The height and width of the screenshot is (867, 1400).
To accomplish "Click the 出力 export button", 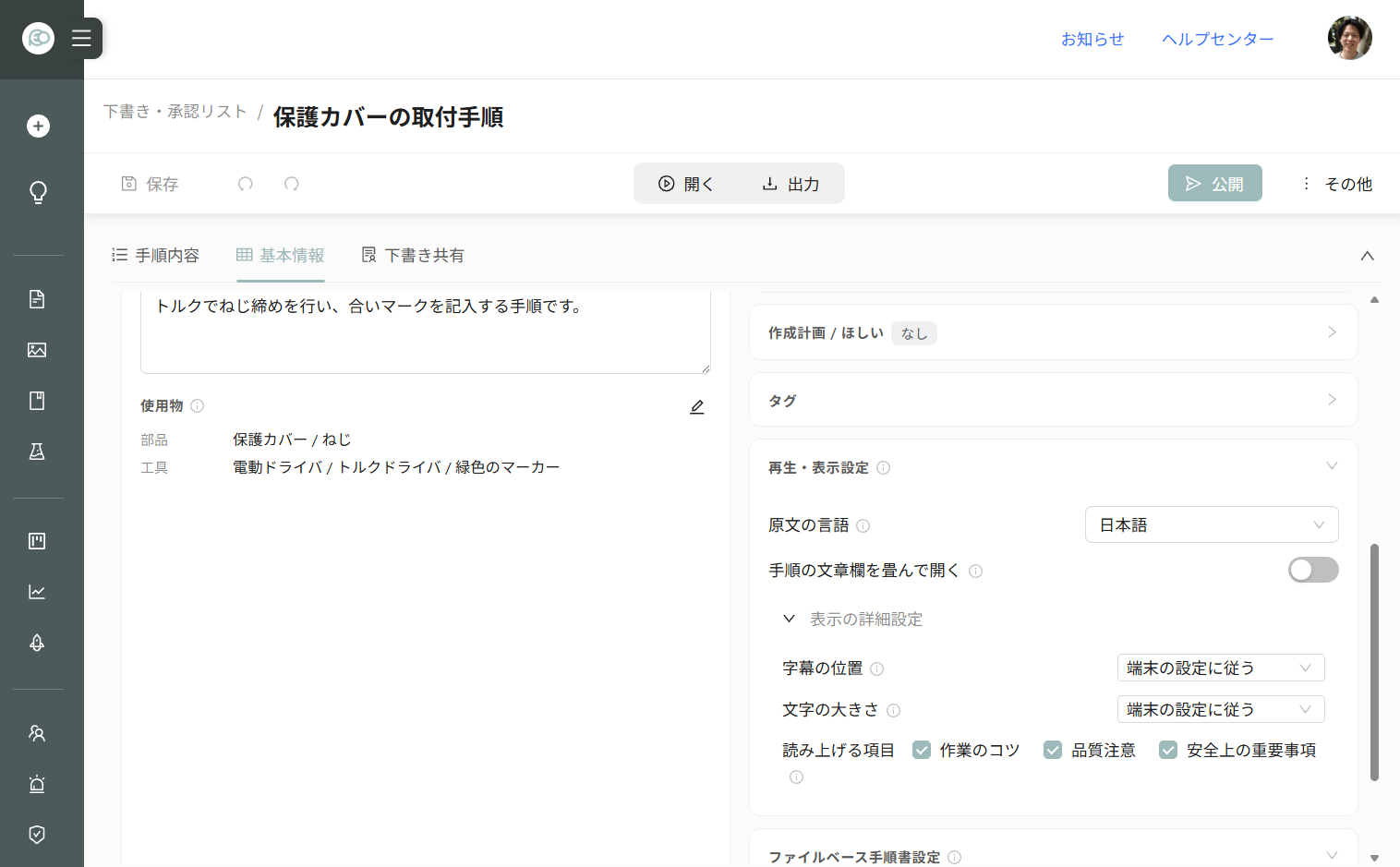I will (791, 184).
